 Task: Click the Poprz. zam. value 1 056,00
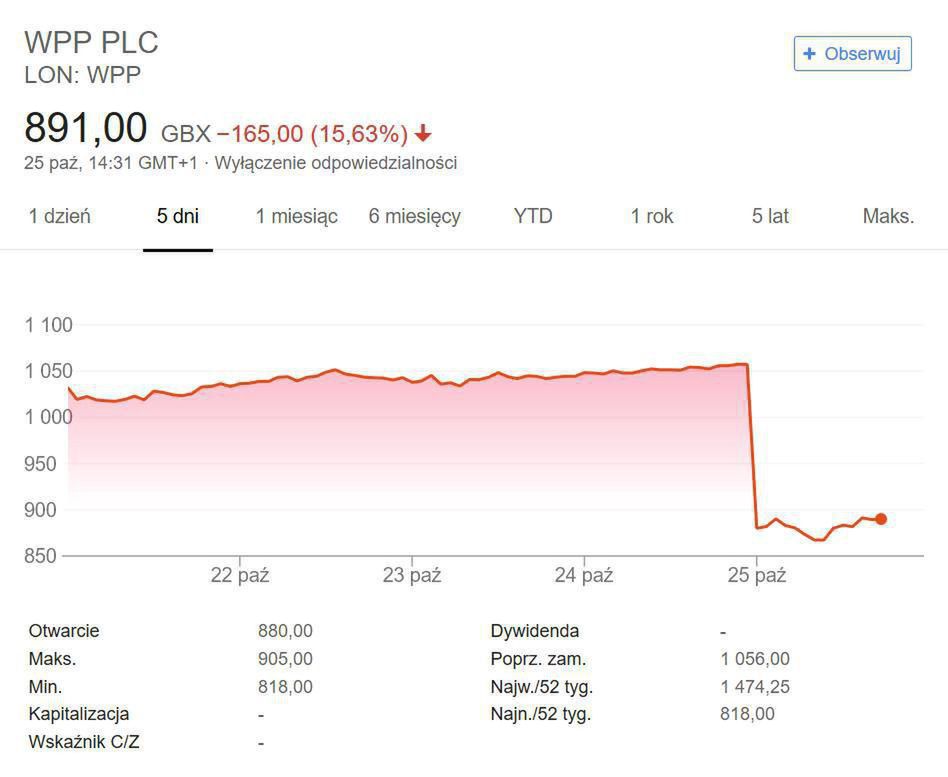click(754, 659)
